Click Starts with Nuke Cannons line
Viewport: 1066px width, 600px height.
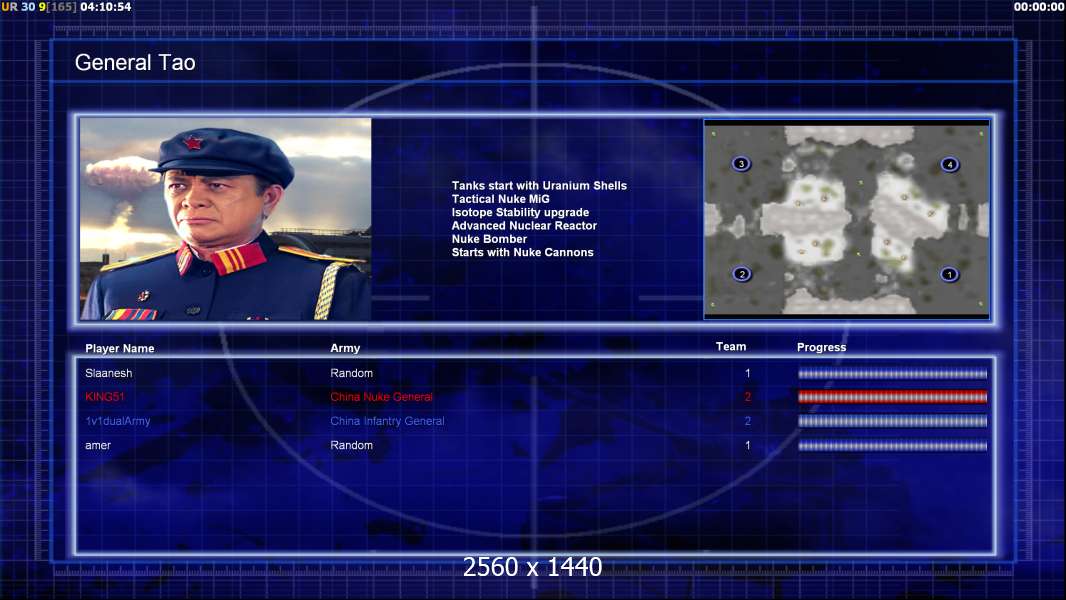[x=522, y=252]
